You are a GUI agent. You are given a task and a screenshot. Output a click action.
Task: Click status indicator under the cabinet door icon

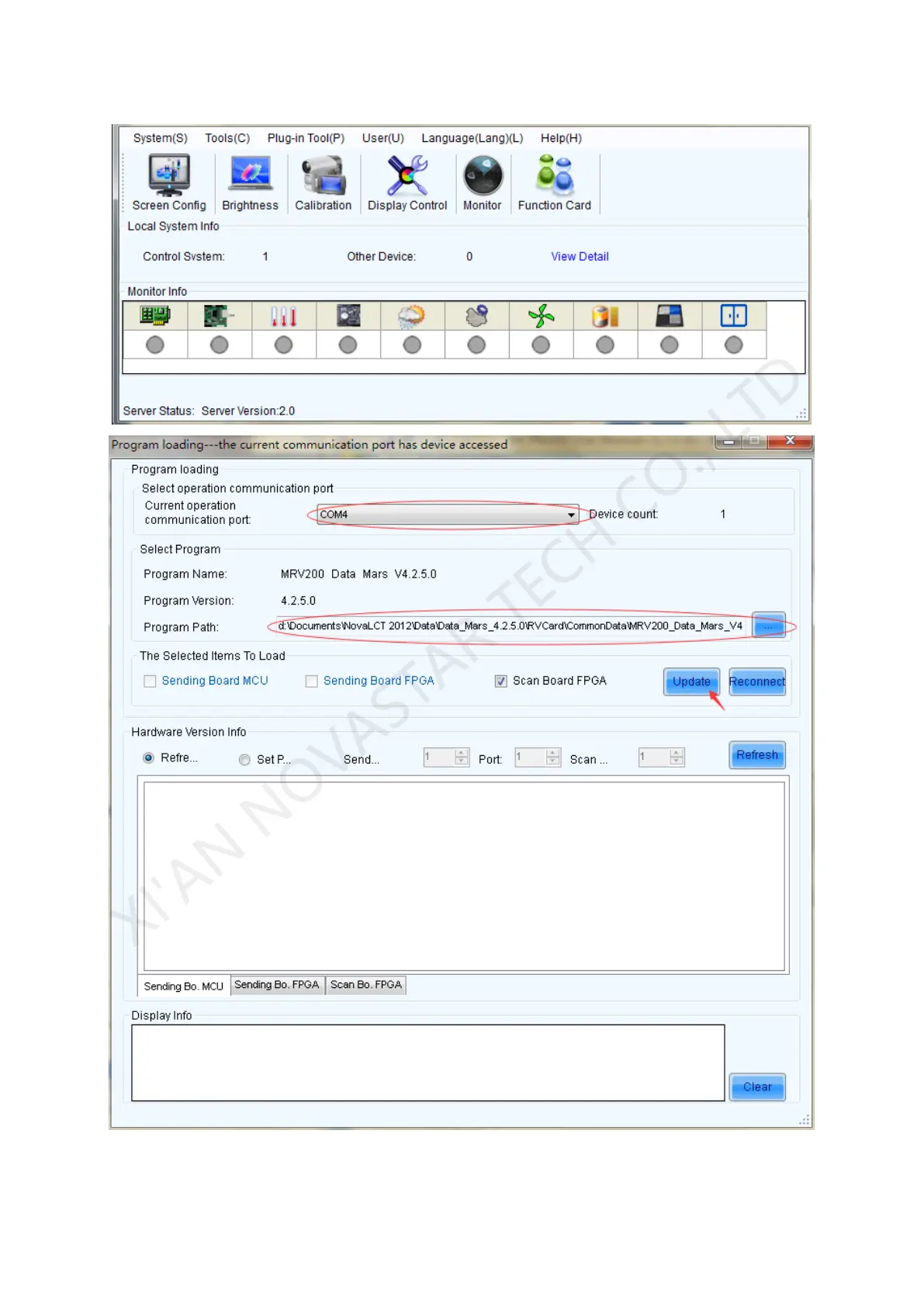[x=734, y=345]
